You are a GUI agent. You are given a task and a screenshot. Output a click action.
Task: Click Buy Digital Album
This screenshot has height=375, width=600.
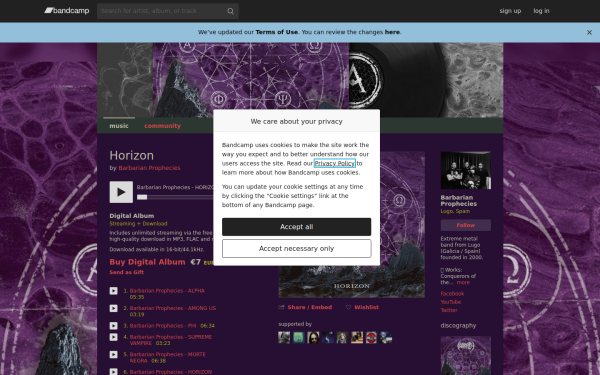[147, 262]
